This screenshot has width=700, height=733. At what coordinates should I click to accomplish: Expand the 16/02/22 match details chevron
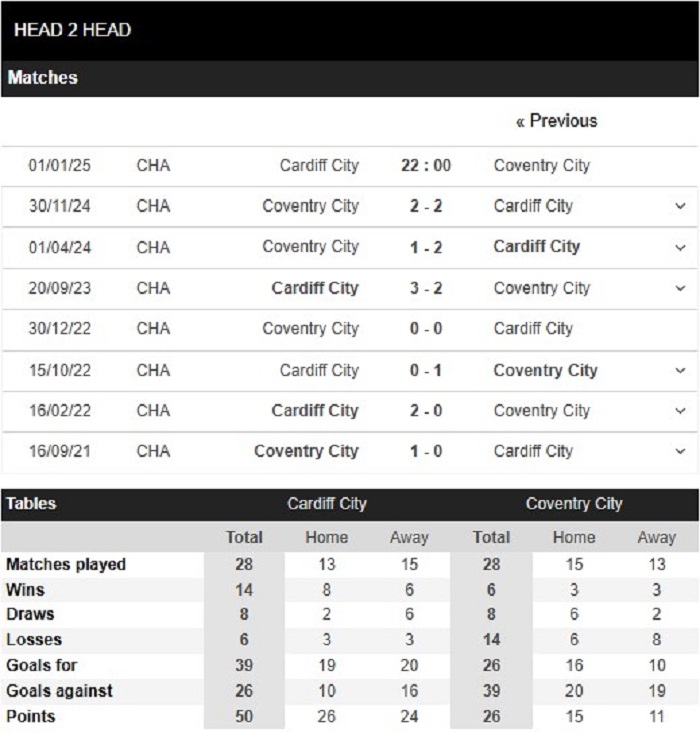680,411
